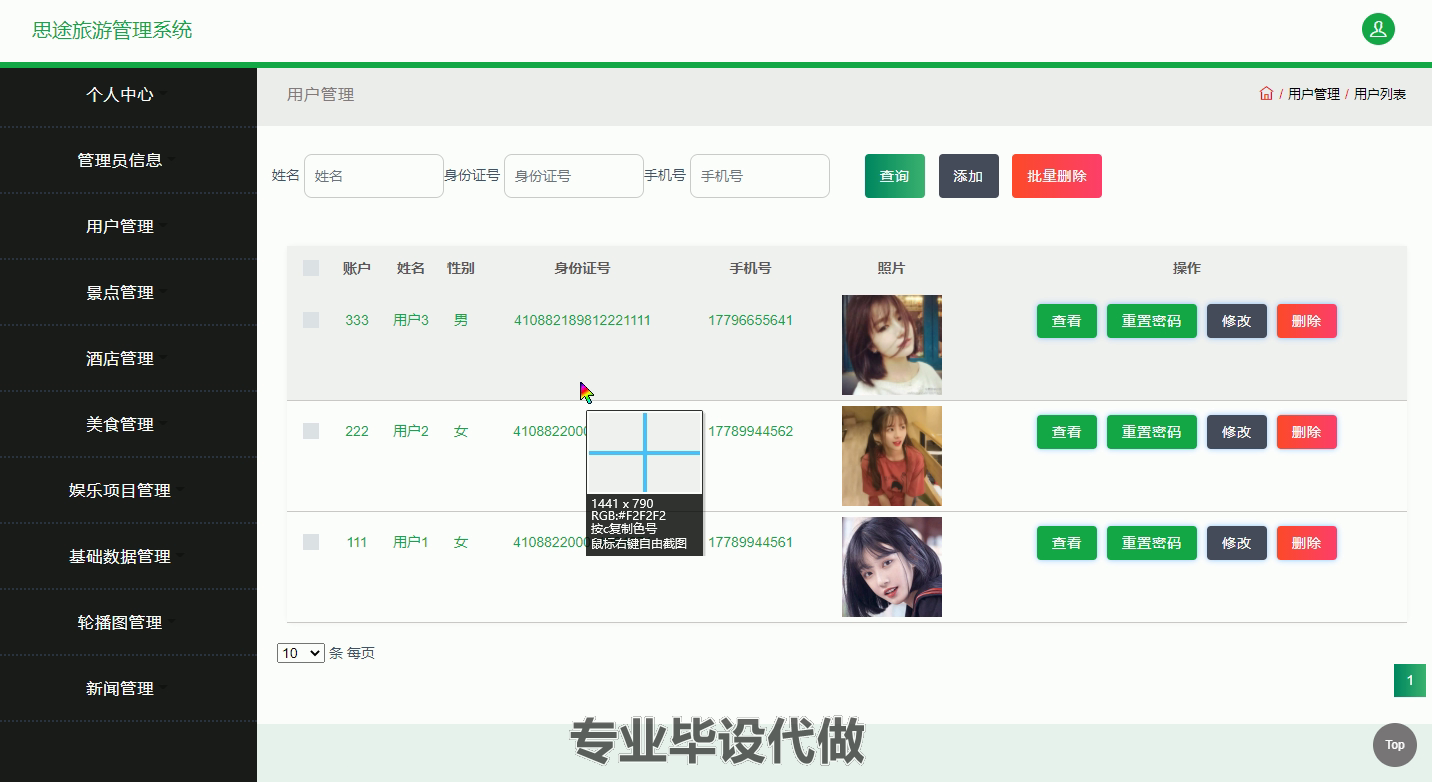Edit the 用户3 record
Viewport: 1432px width, 782px height.
click(x=1237, y=321)
